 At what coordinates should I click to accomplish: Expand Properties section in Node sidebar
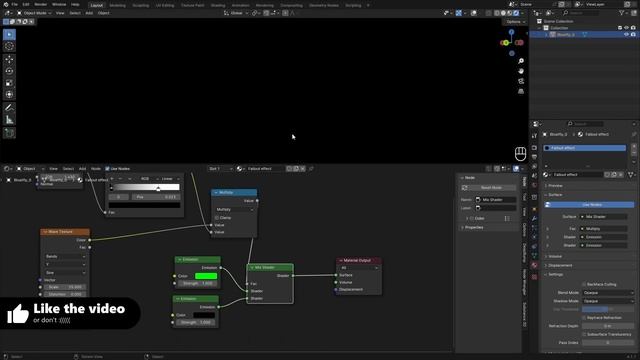coord(473,227)
